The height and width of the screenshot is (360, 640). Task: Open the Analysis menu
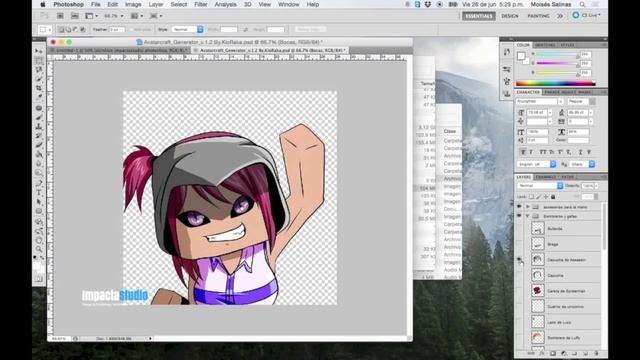point(225,4)
